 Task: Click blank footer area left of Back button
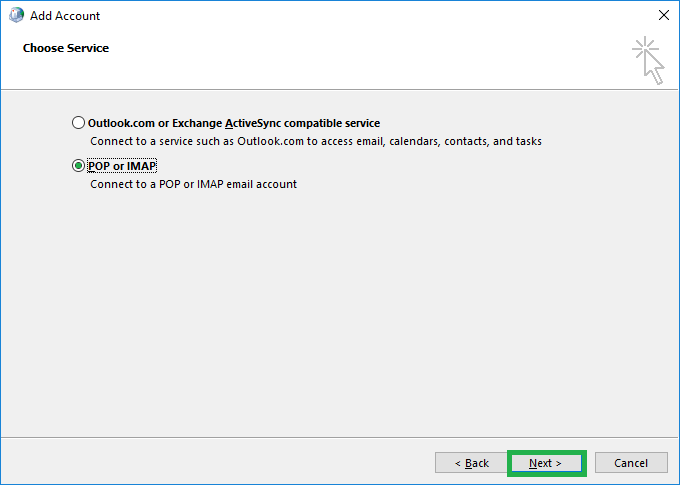217,462
